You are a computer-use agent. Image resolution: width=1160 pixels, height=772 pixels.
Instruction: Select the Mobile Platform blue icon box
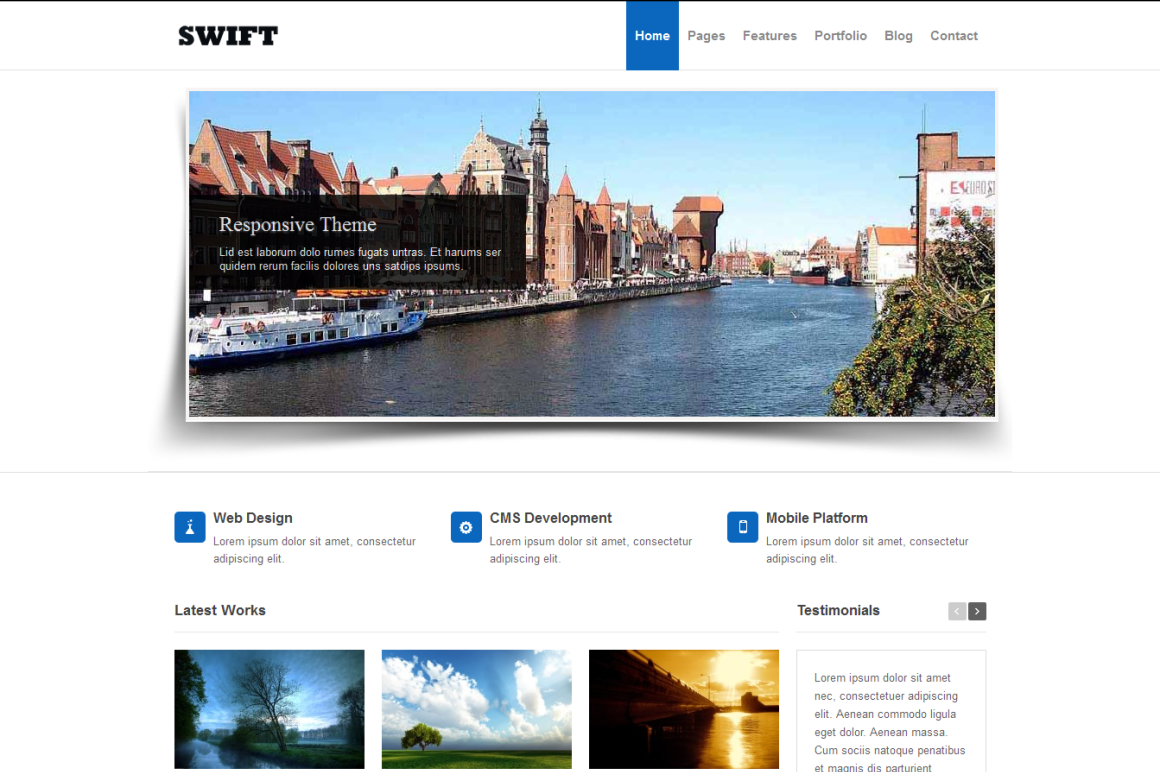(742, 527)
